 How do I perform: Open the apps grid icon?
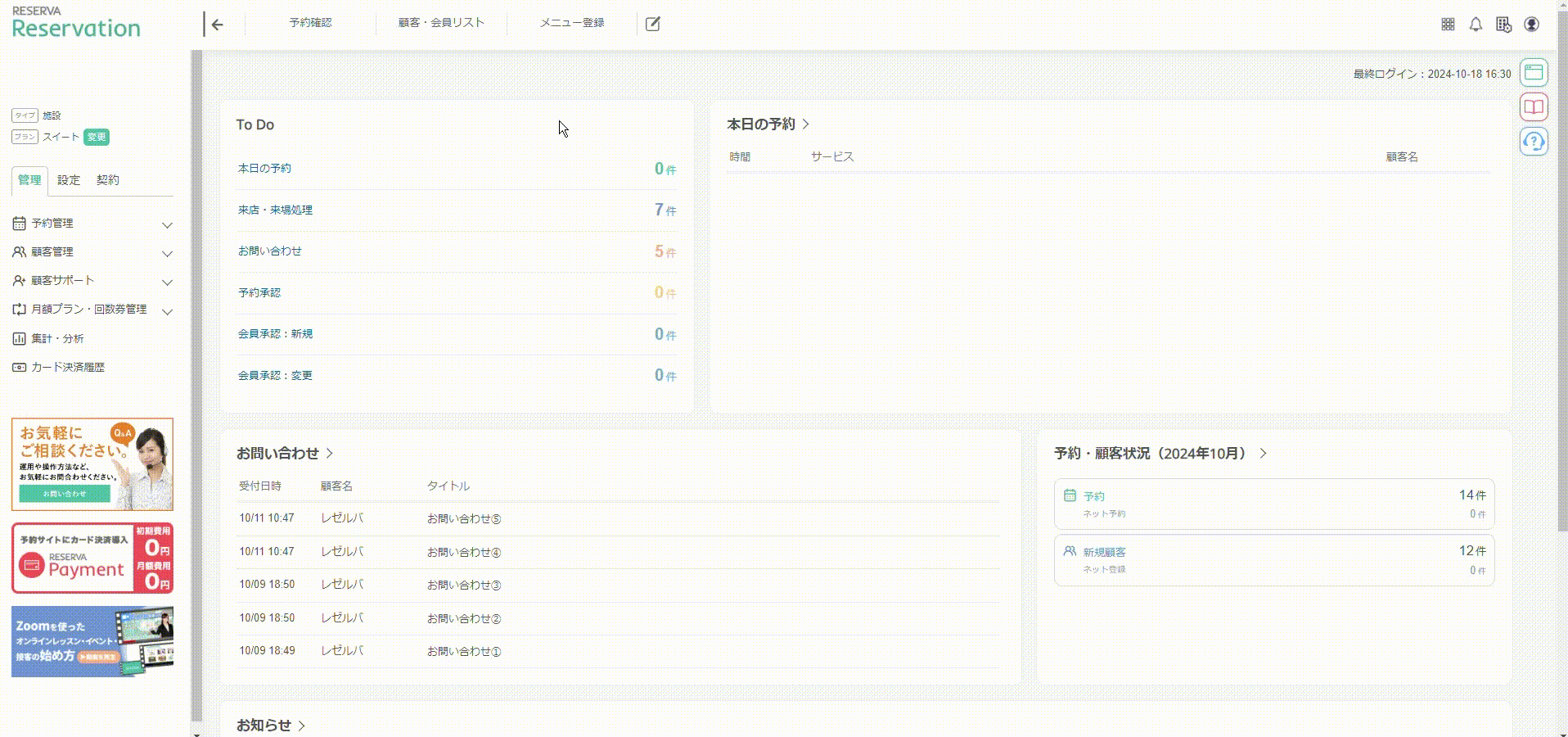coord(1448,25)
